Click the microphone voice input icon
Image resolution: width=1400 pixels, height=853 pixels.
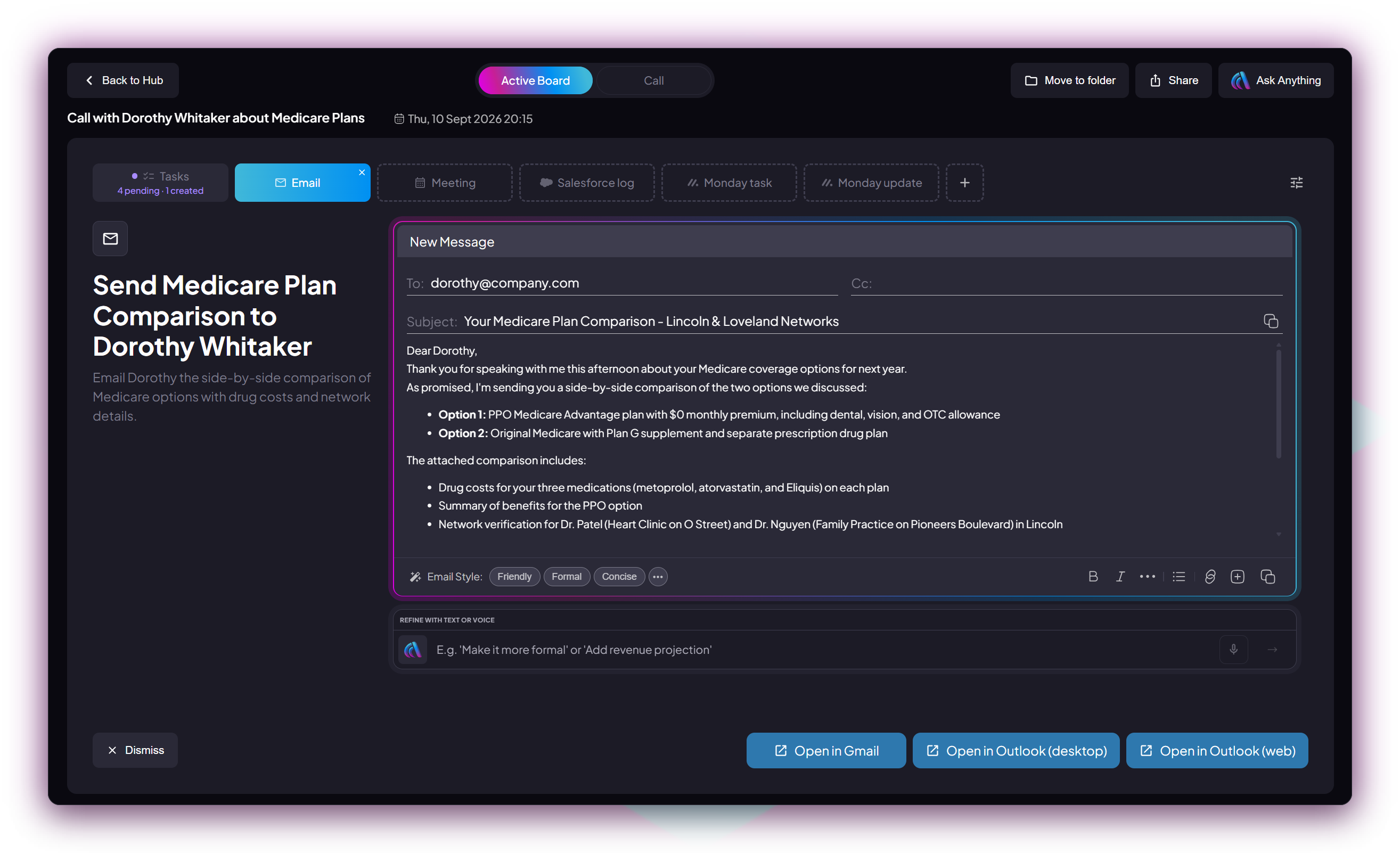coord(1233,649)
